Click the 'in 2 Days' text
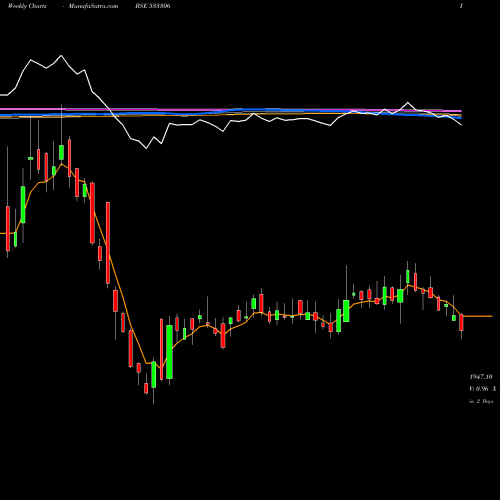The width and height of the screenshot is (500, 500). (x=481, y=401)
